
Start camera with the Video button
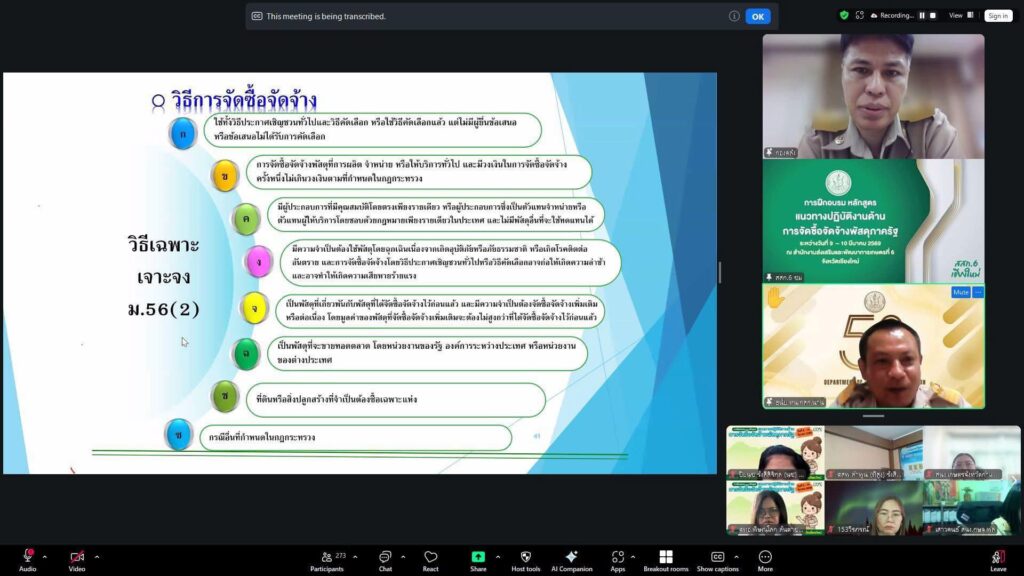77,557
